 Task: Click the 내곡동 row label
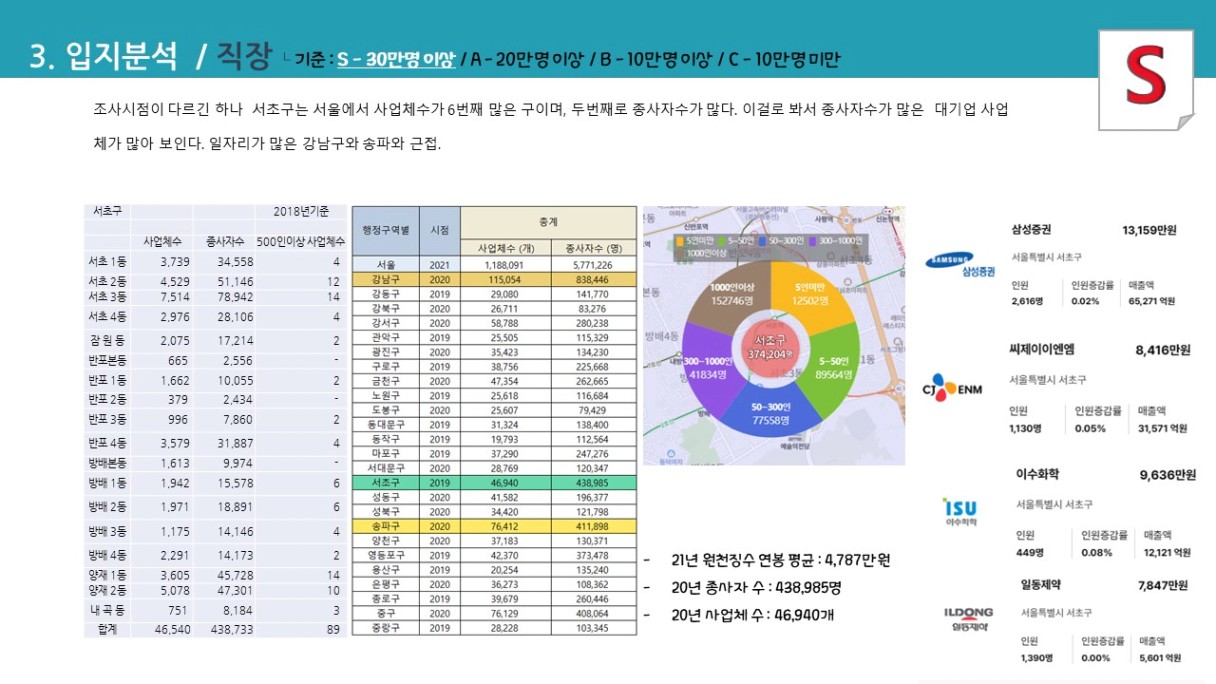(x=107, y=609)
